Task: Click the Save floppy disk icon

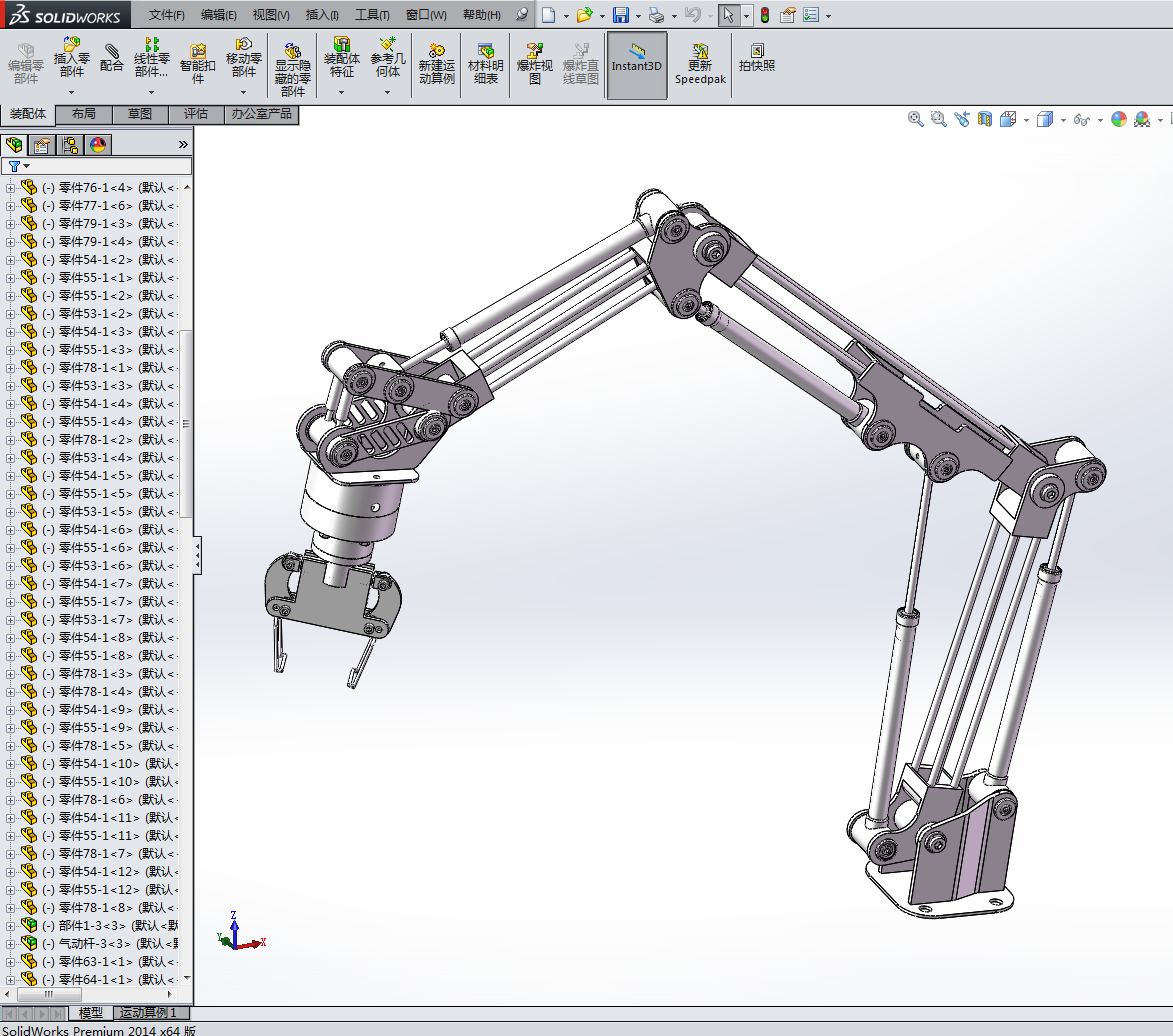Action: 621,15
